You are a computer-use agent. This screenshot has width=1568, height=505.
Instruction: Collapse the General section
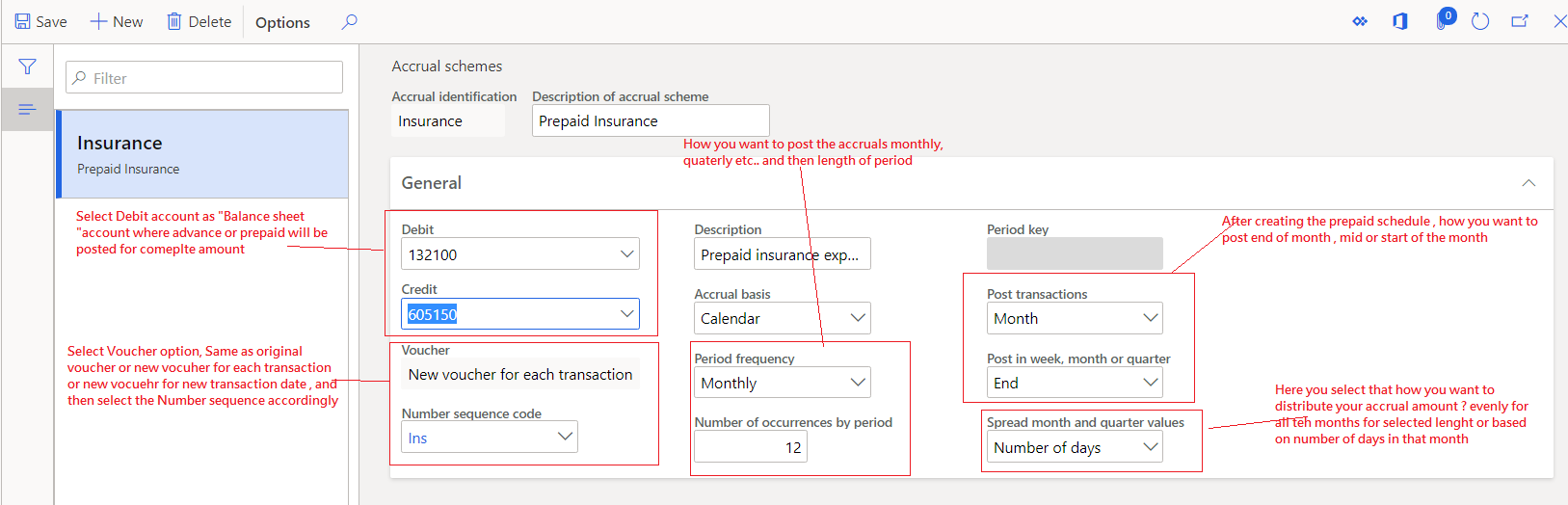click(x=1528, y=183)
